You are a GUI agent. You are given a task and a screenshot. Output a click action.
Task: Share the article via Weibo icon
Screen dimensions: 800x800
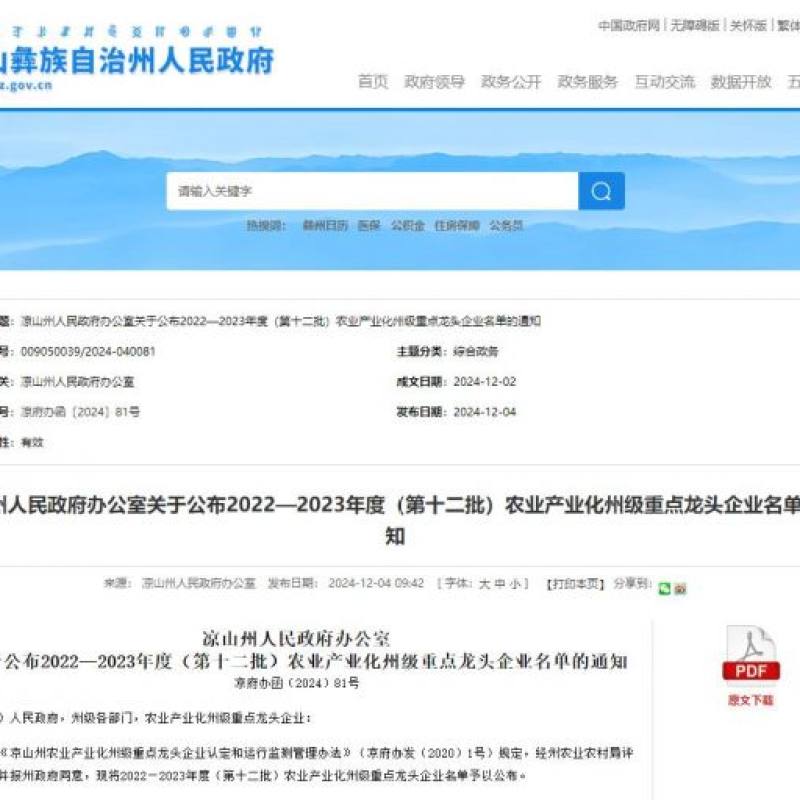pyautogui.click(x=680, y=589)
